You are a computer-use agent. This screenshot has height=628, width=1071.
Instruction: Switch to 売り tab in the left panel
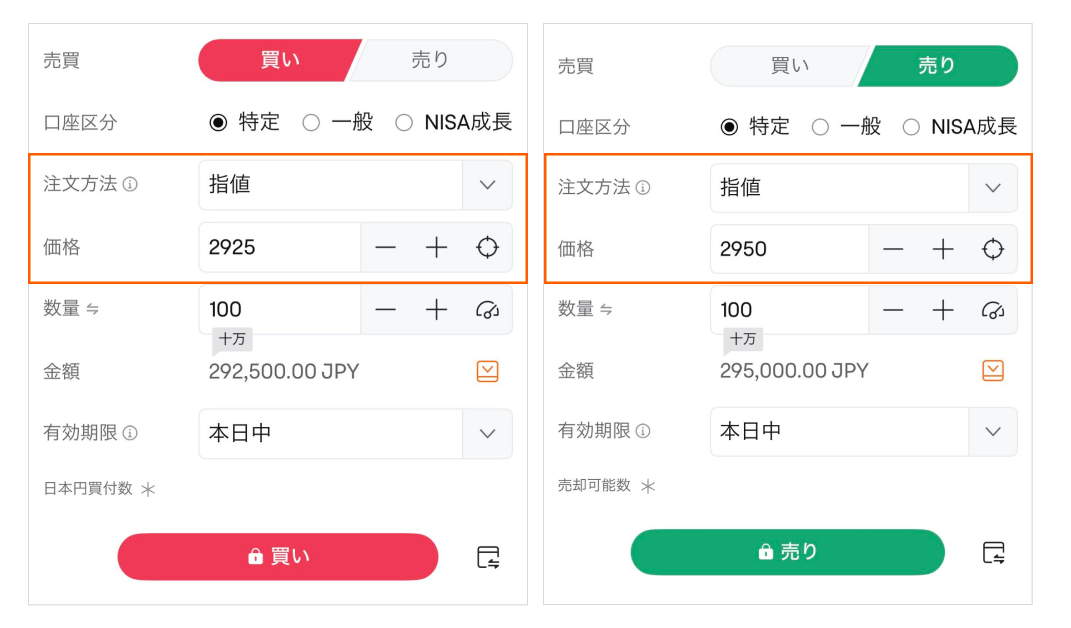(x=430, y=60)
